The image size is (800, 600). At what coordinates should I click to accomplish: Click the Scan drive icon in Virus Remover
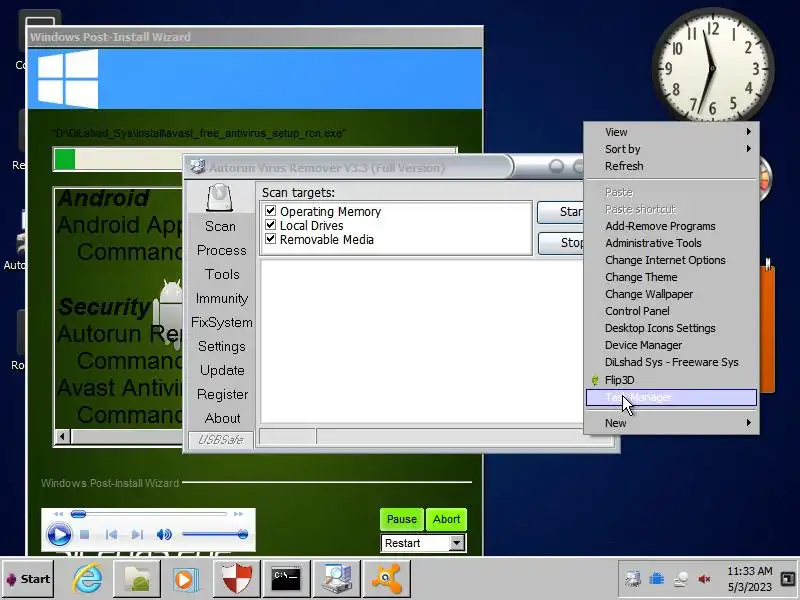(220, 198)
